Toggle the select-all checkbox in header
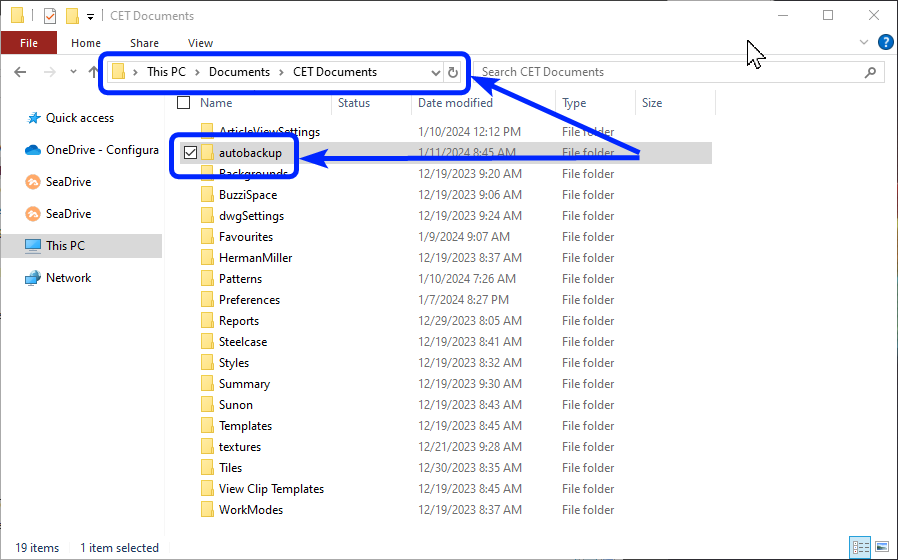 pos(183,102)
